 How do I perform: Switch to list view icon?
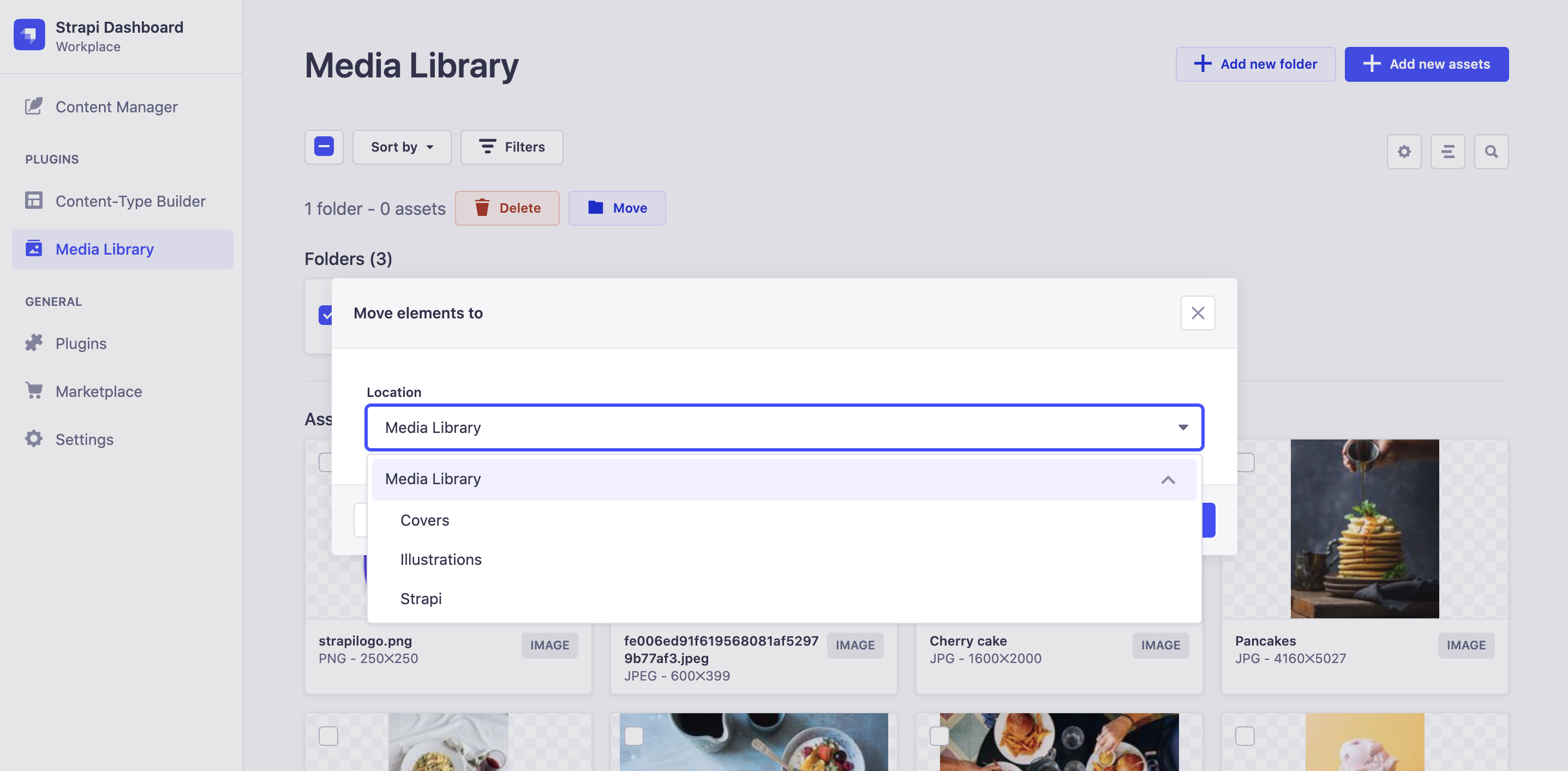pyautogui.click(x=1447, y=152)
